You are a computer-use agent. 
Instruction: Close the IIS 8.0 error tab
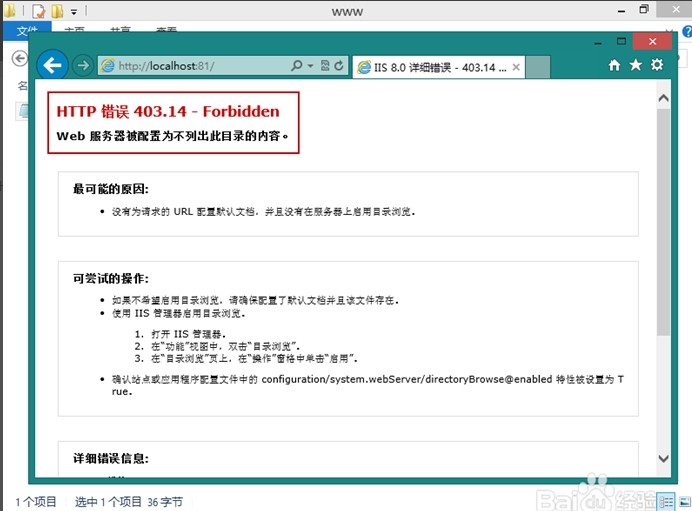tap(516, 68)
